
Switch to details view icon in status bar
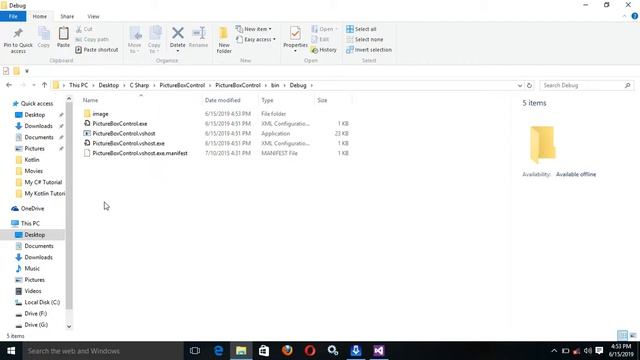pos(622,336)
